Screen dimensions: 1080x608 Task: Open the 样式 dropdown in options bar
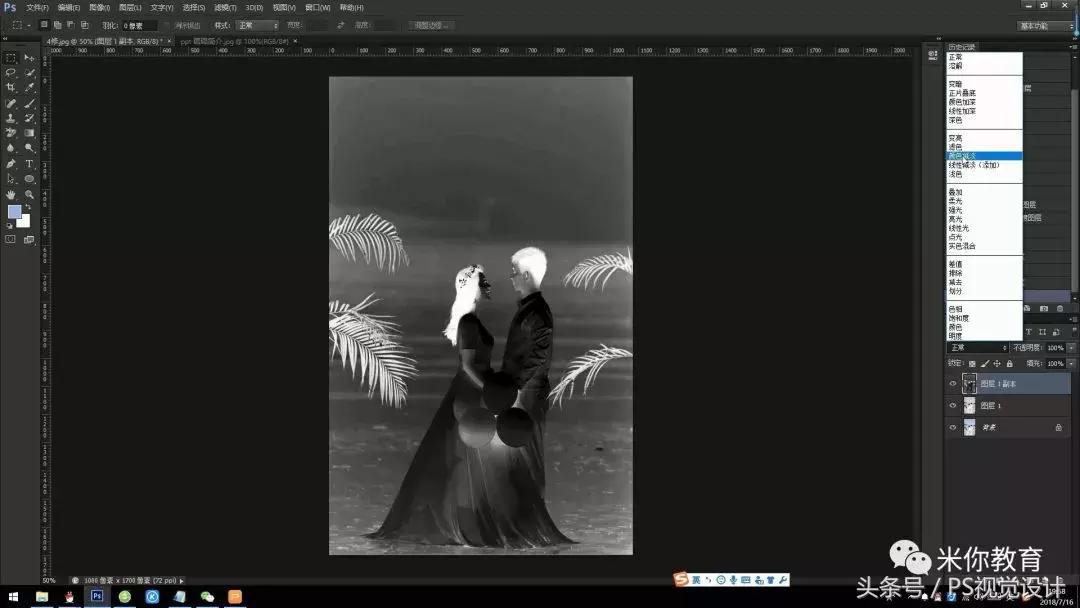[x=258, y=25]
